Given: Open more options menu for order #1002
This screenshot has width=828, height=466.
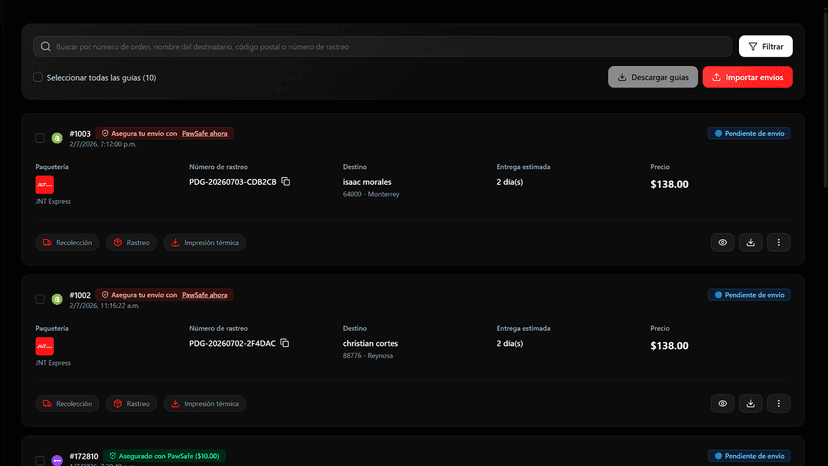Looking at the screenshot, I should click(x=778, y=404).
